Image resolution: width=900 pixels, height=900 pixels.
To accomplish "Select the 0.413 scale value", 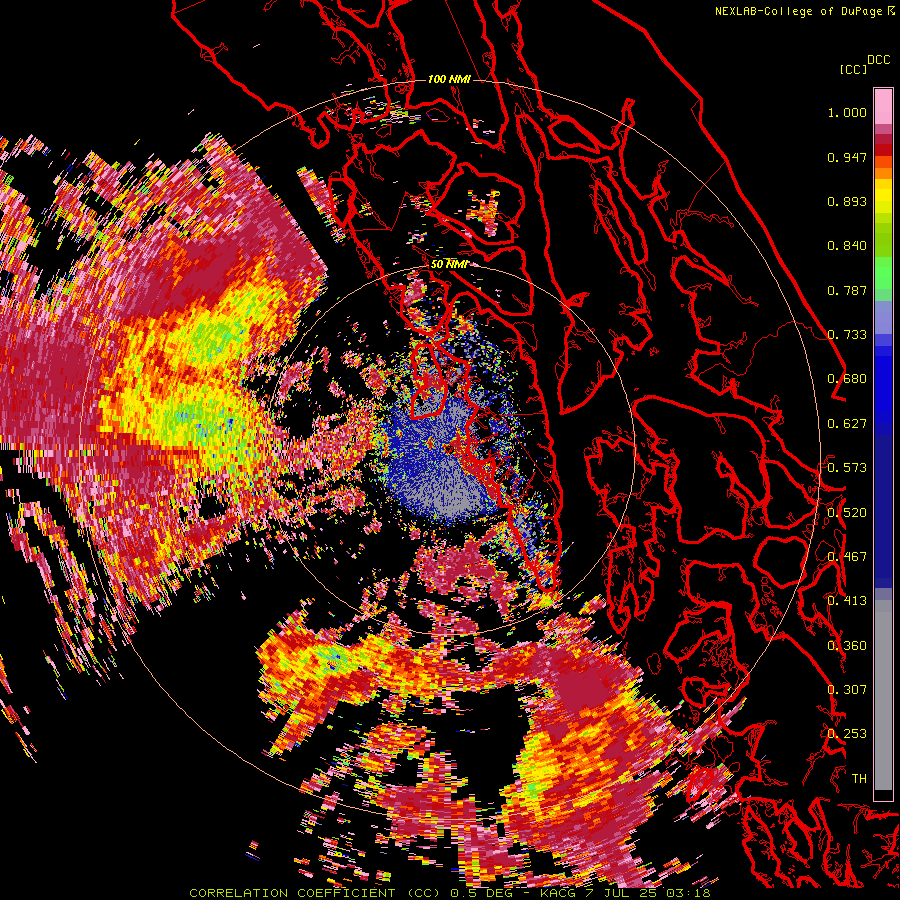I will [x=847, y=601].
